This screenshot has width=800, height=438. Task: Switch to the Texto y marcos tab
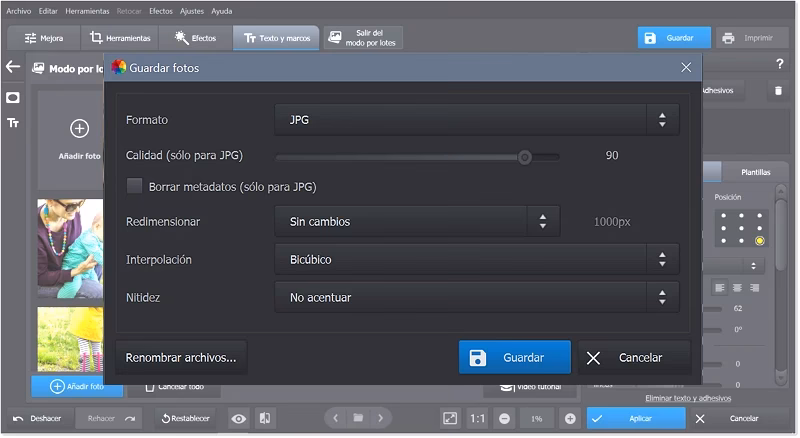point(277,38)
